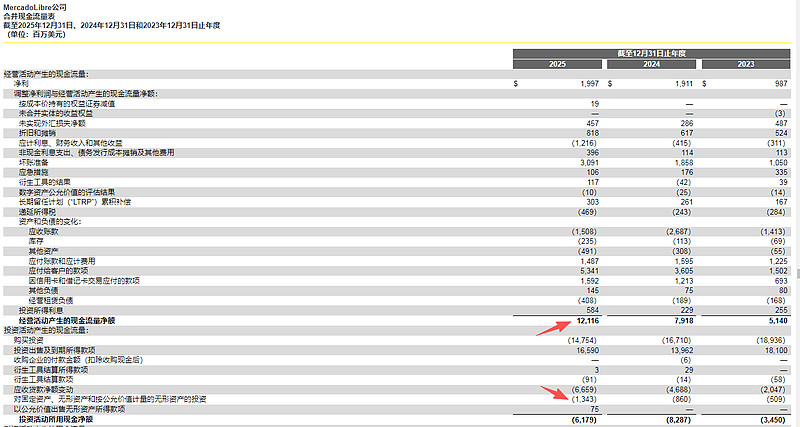Click the "应收账款" row label
Viewport: 800px width, 427px height.
tap(43, 232)
